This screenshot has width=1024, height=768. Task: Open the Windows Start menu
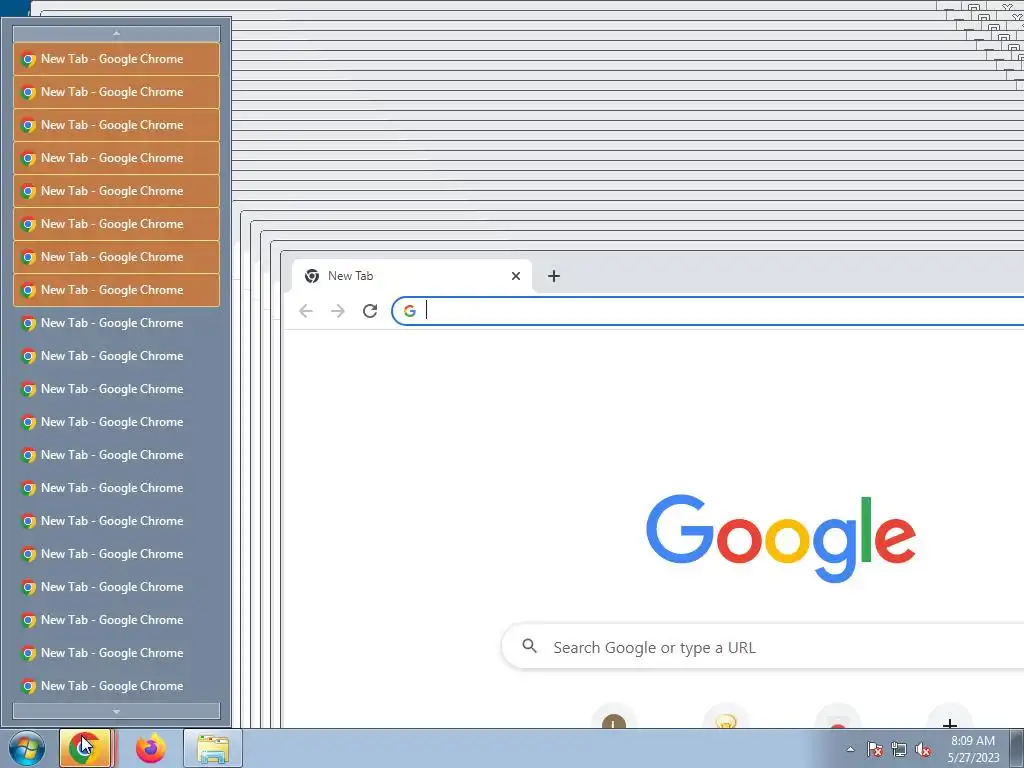(27, 748)
